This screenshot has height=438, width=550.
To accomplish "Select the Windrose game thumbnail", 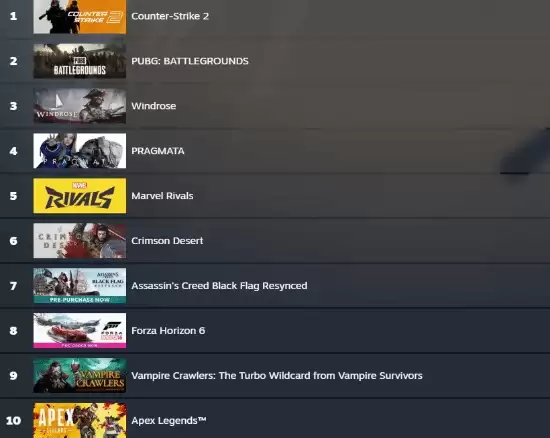I will [x=80, y=106].
